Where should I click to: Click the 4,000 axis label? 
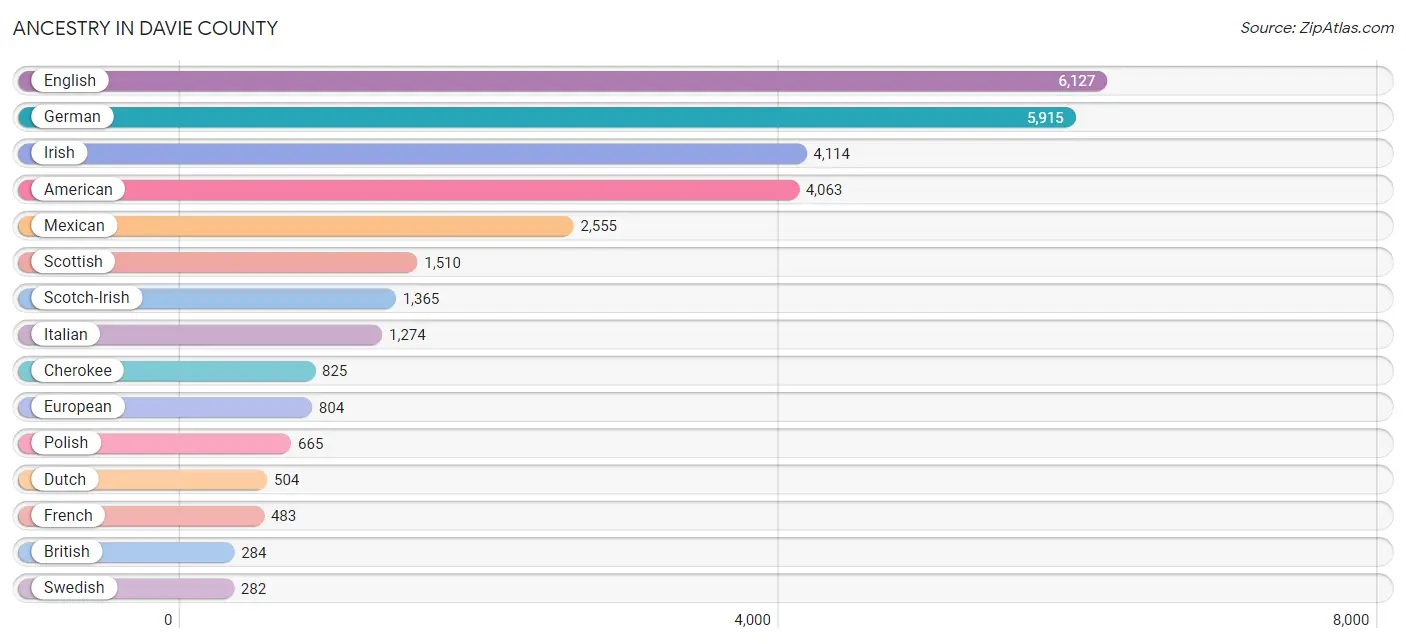click(752, 619)
